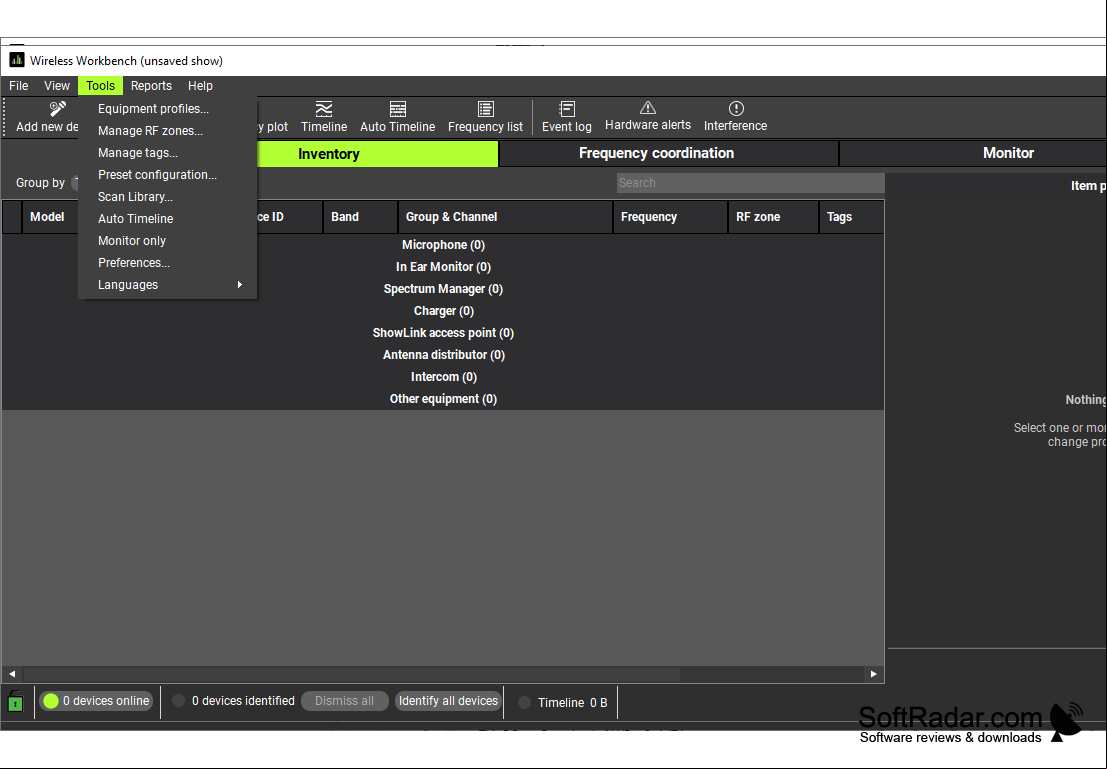The height and width of the screenshot is (769, 1107).
Task: Toggle the 0 devices online indicator
Action: (51, 701)
